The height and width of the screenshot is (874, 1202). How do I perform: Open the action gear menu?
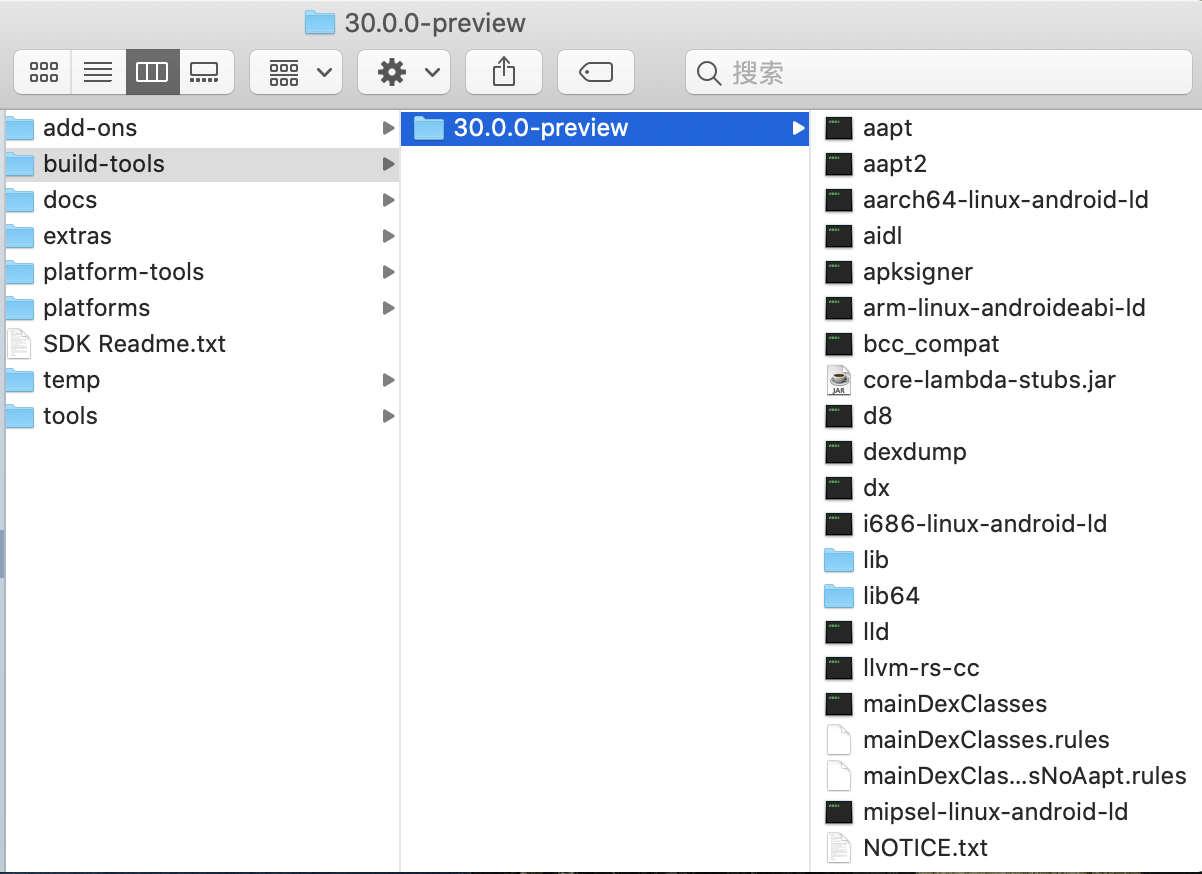[404, 71]
